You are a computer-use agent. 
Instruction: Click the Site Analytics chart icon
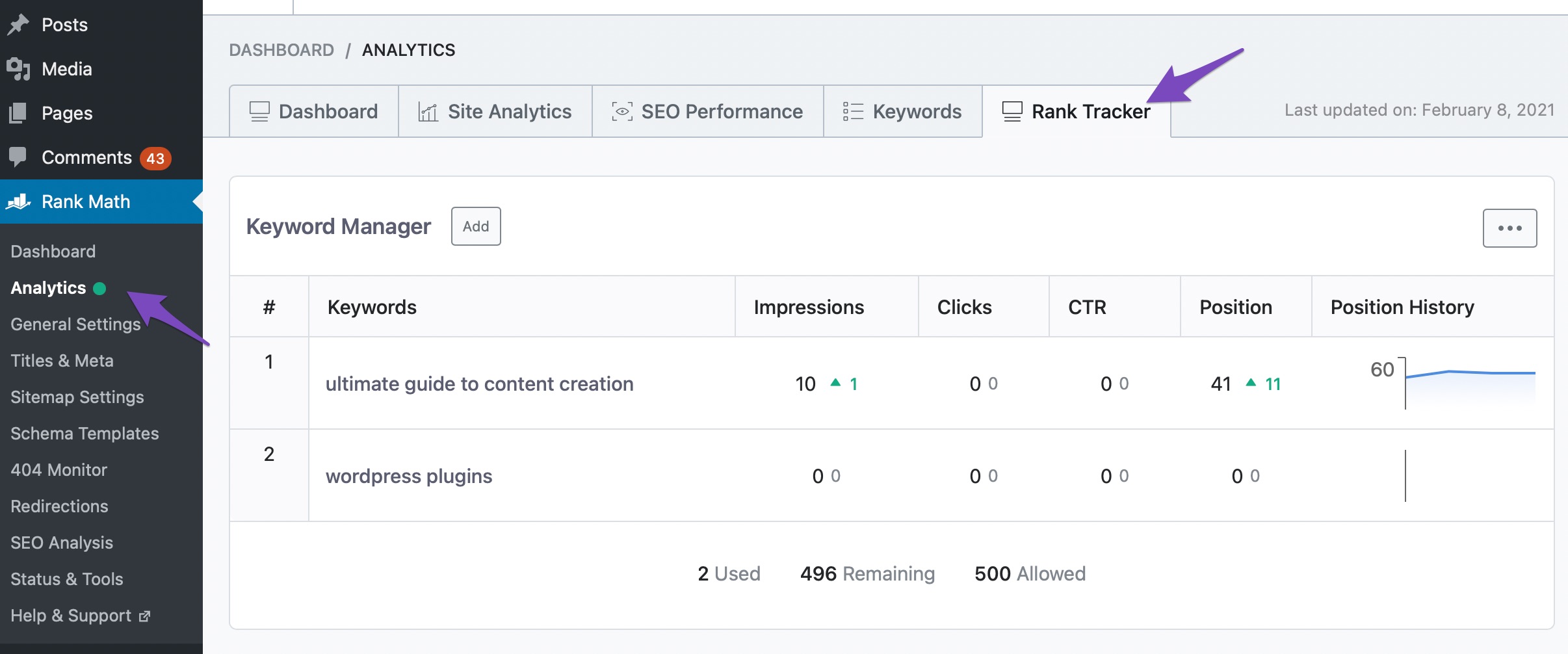tap(428, 112)
